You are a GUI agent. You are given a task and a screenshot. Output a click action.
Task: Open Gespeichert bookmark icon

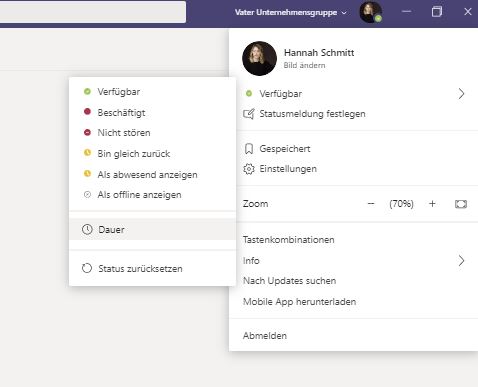[x=249, y=149]
